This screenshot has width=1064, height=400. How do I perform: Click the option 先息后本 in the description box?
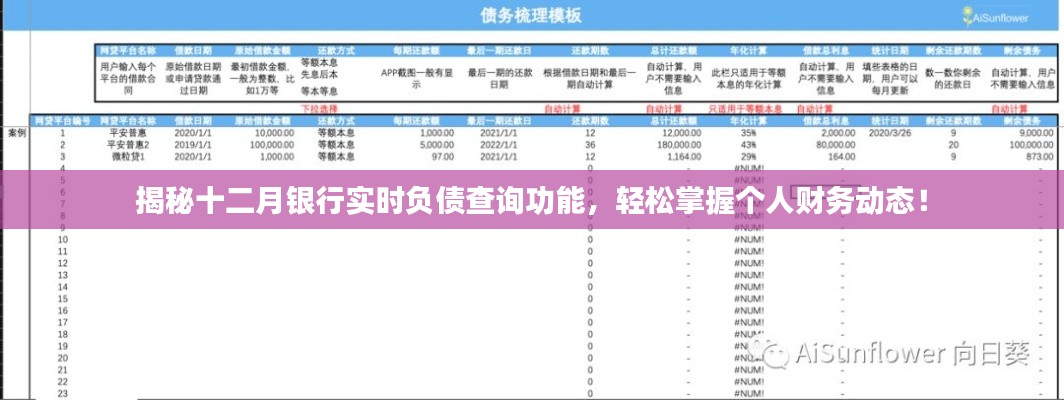(x=319, y=75)
